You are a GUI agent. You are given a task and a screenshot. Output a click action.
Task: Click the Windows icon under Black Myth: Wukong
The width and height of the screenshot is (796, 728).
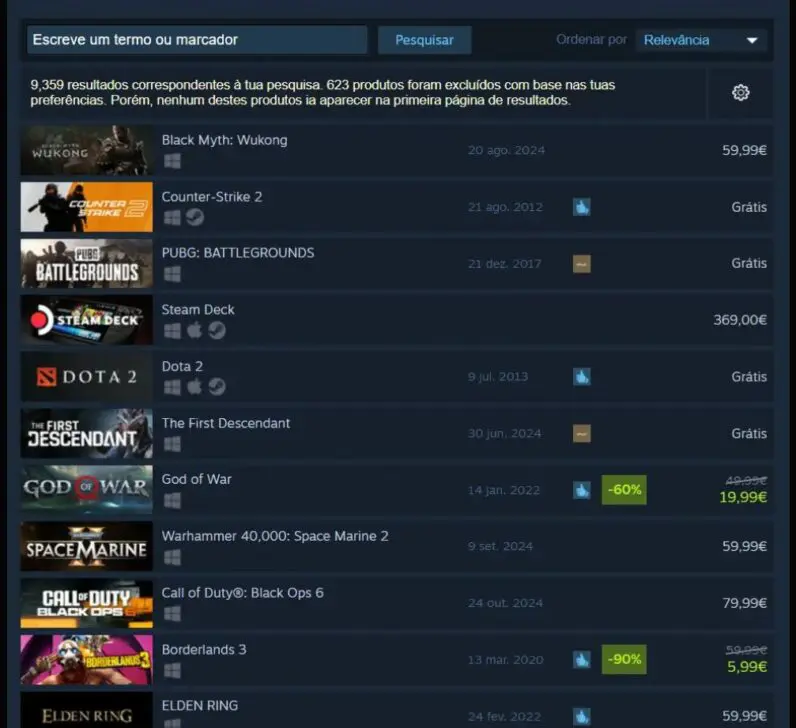172,161
